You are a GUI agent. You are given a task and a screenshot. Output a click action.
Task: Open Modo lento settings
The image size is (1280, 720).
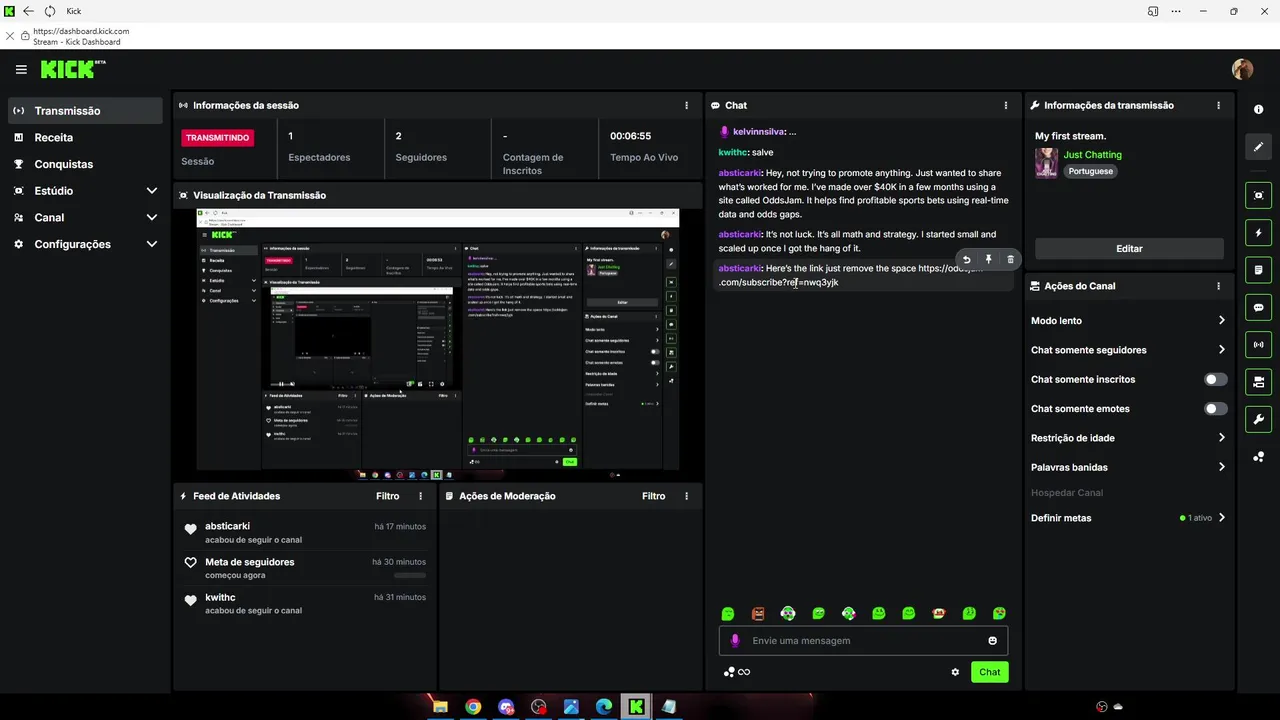pyautogui.click(x=1128, y=321)
